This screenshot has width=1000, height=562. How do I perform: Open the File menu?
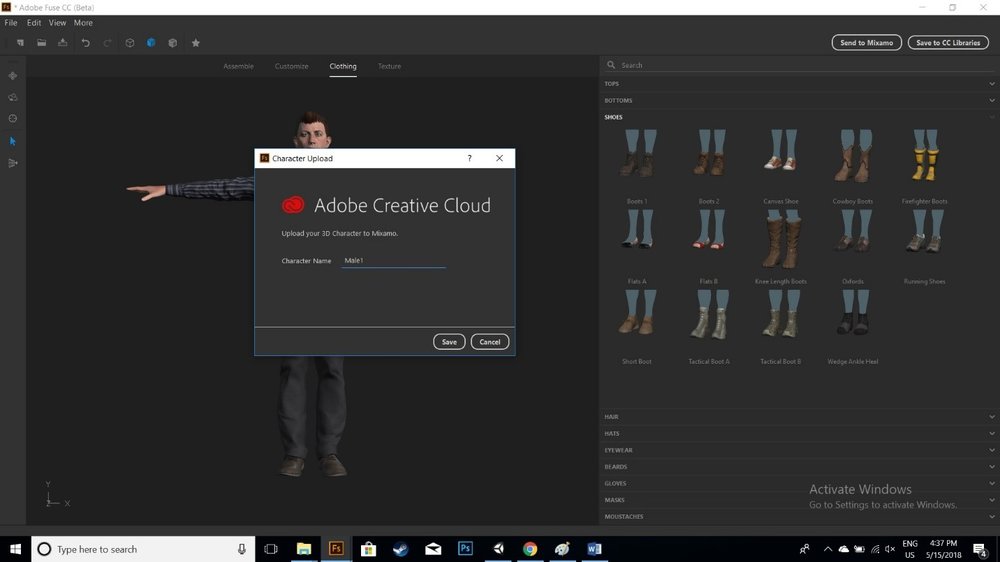11,22
